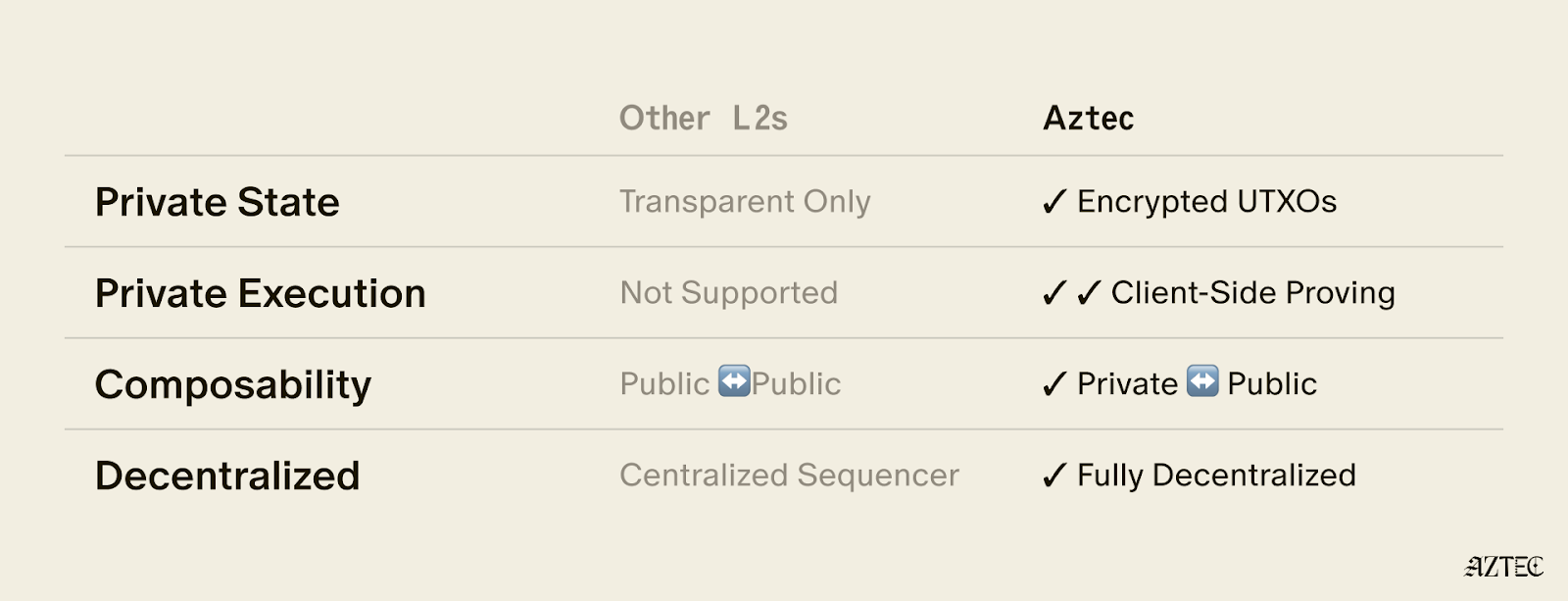This screenshot has height=601, width=1568.
Task: Select the Aztec column header
Action: 1089,119
